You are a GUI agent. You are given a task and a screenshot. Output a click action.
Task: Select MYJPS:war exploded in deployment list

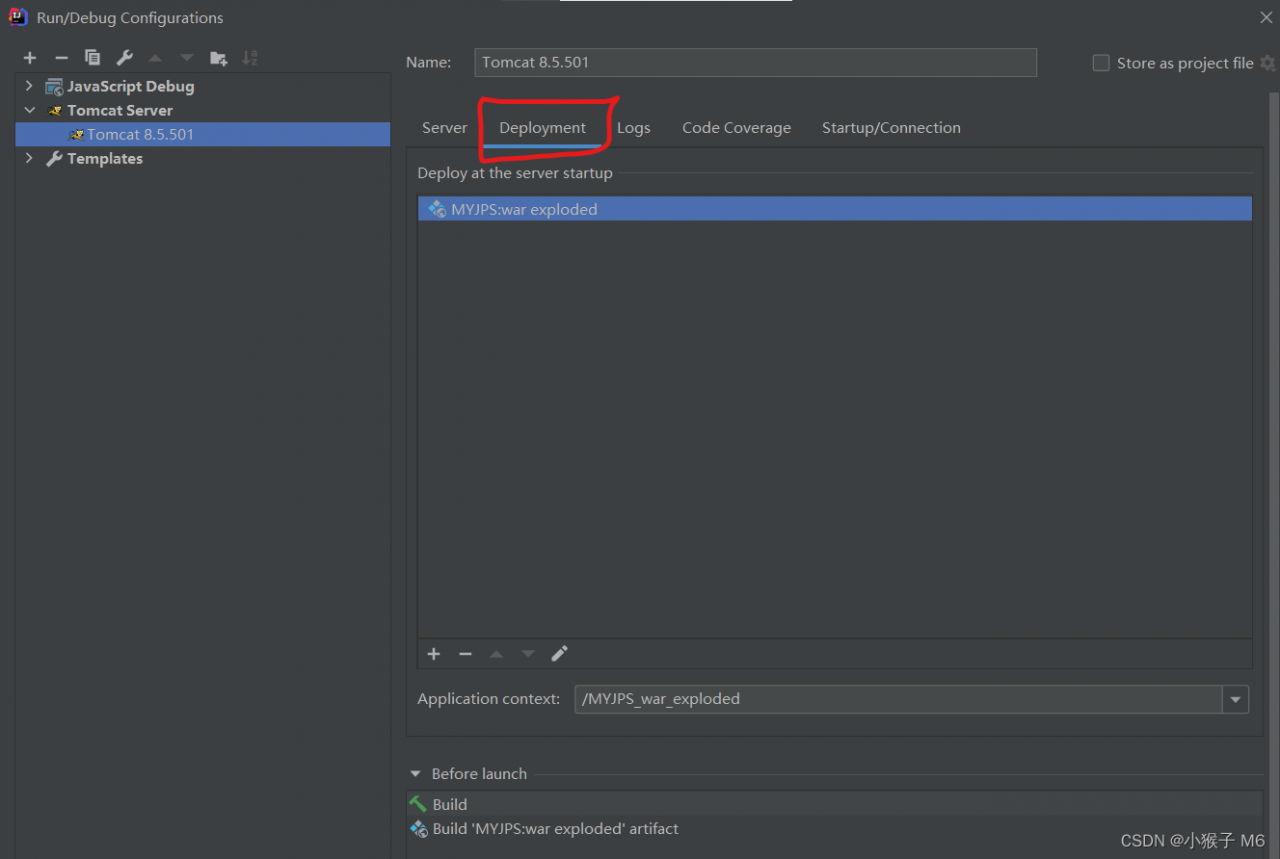pyautogui.click(x=834, y=209)
